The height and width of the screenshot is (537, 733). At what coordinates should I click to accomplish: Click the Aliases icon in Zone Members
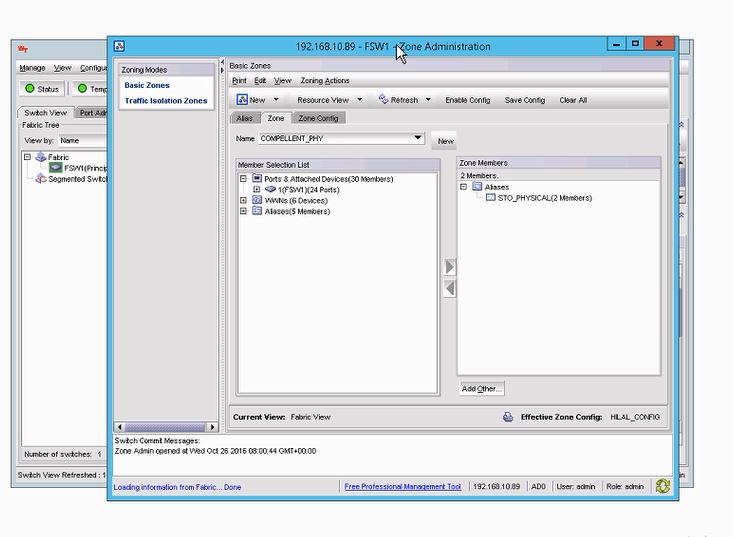click(477, 186)
